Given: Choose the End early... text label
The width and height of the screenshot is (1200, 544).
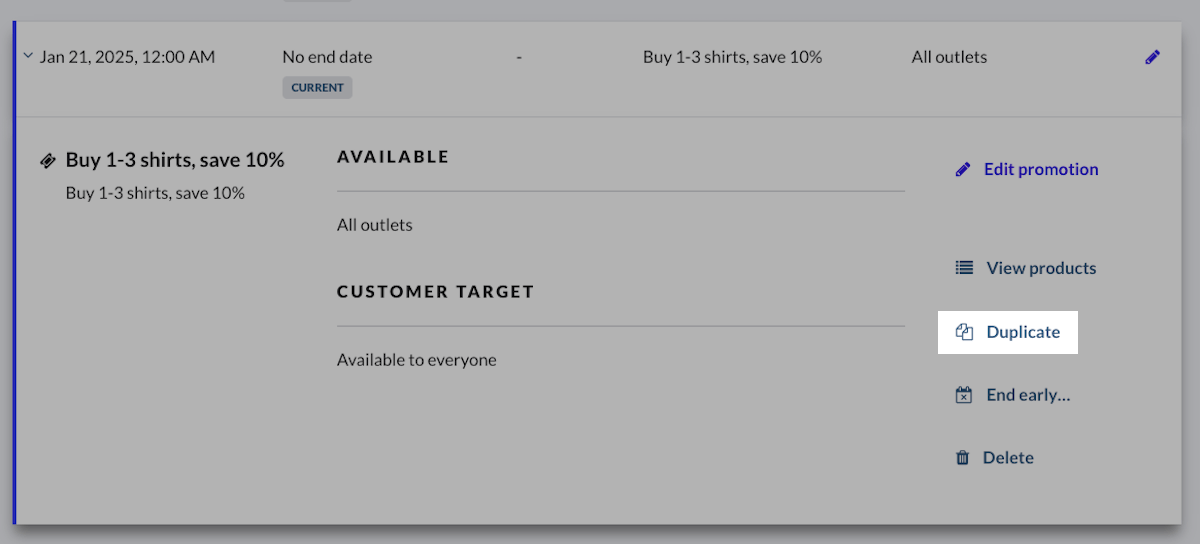Looking at the screenshot, I should 1028,395.
